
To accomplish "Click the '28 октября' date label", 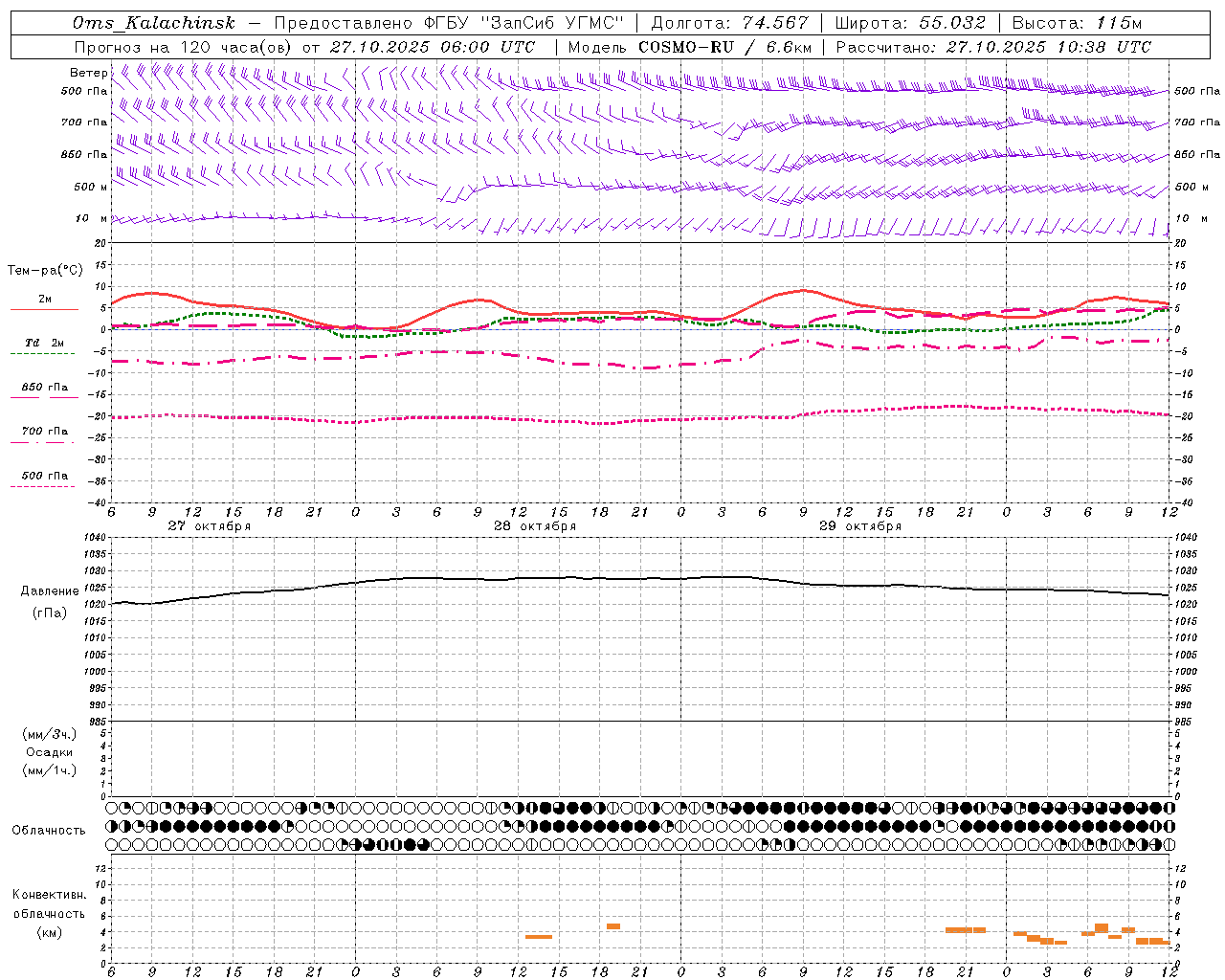I will pyautogui.click(x=535, y=526).
